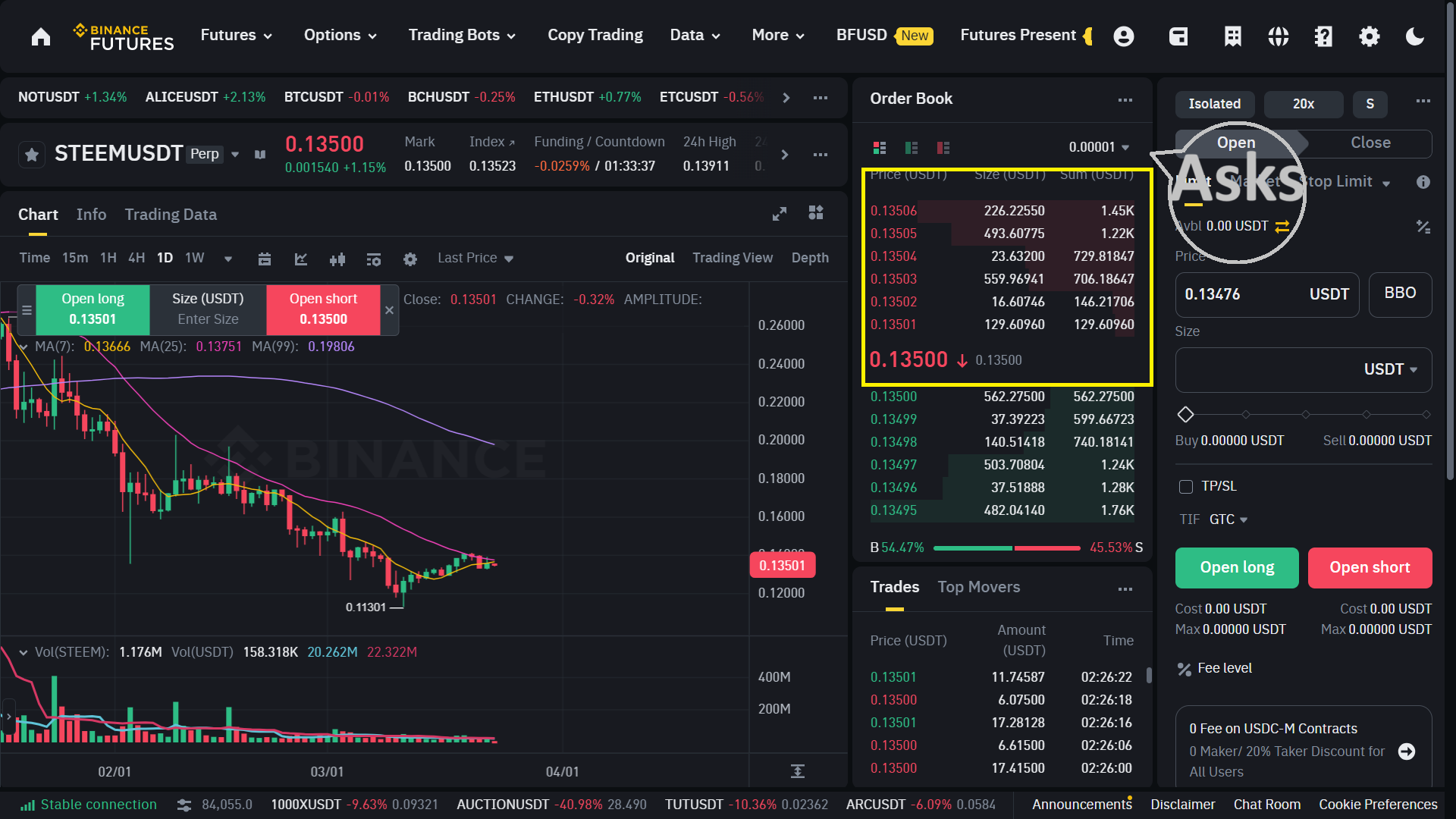Open the user profile icon
Image resolution: width=1456 pixels, height=819 pixels.
(x=1124, y=36)
